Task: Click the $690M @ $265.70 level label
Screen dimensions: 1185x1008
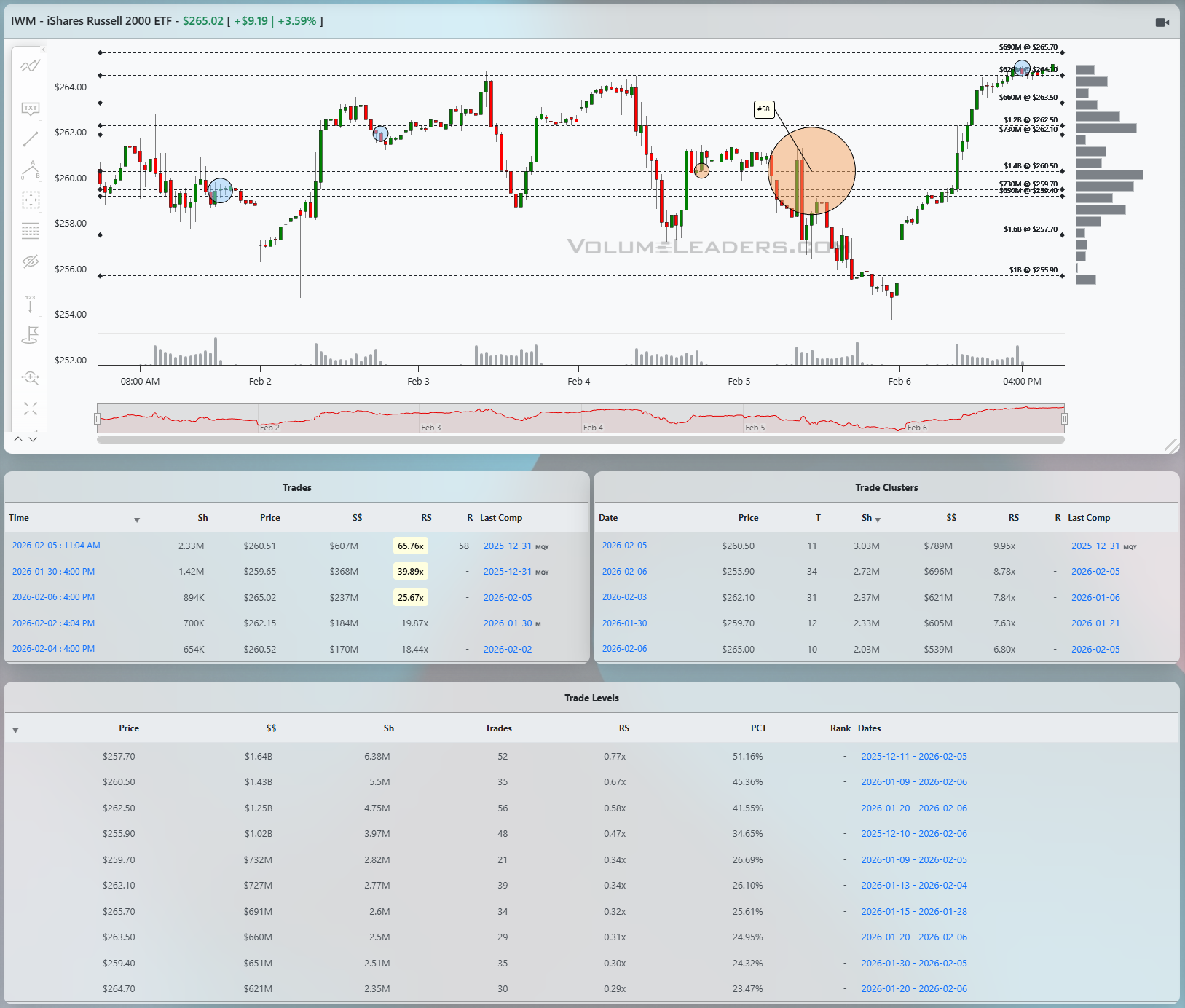Action: pyautogui.click(x=1028, y=47)
